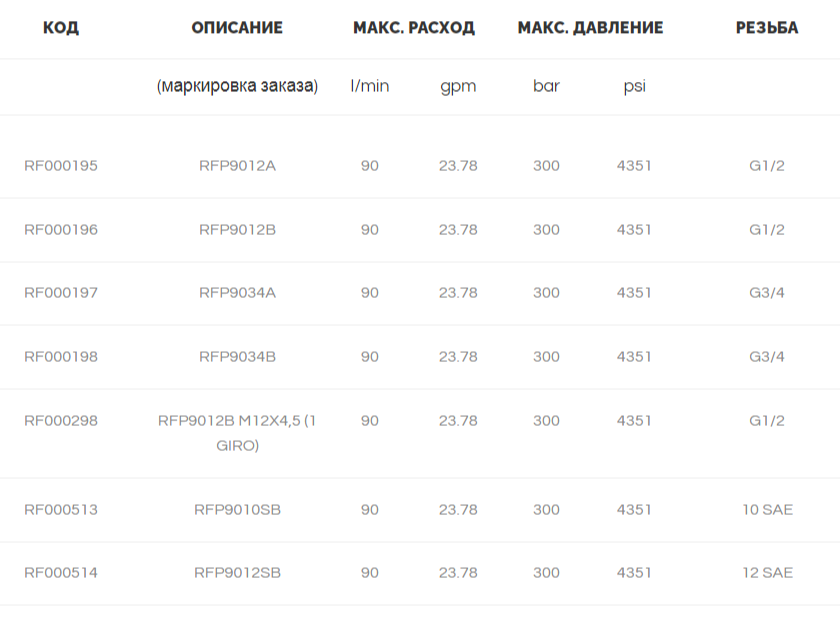This screenshot has width=840, height=630.
Task: Click the 10 SAE thread value
Action: [767, 509]
